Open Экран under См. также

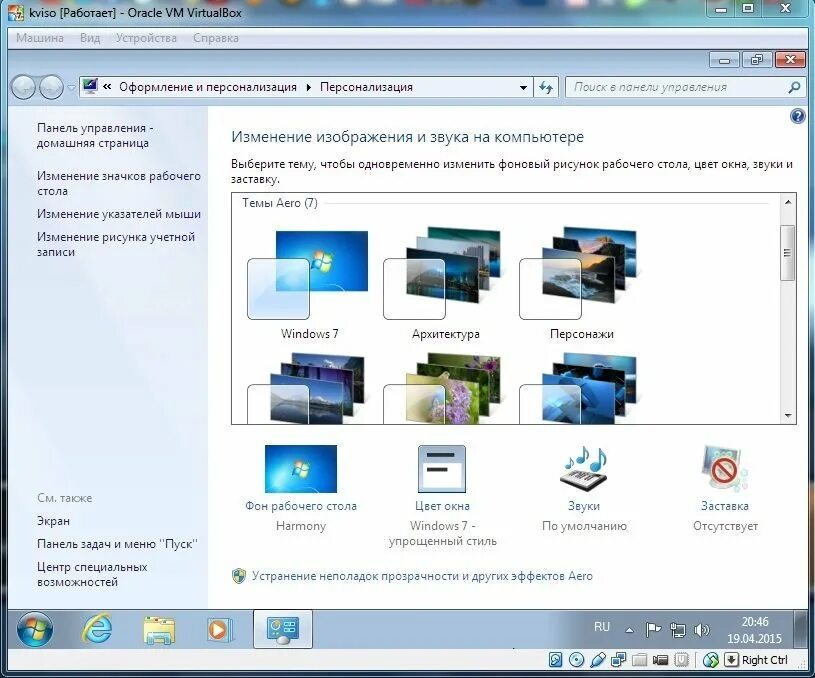click(x=53, y=521)
